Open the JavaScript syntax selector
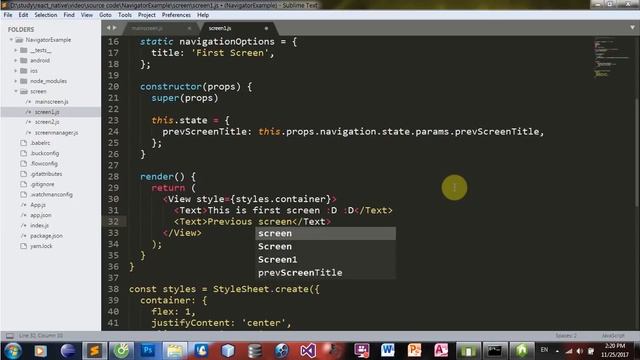 pyautogui.click(x=613, y=336)
